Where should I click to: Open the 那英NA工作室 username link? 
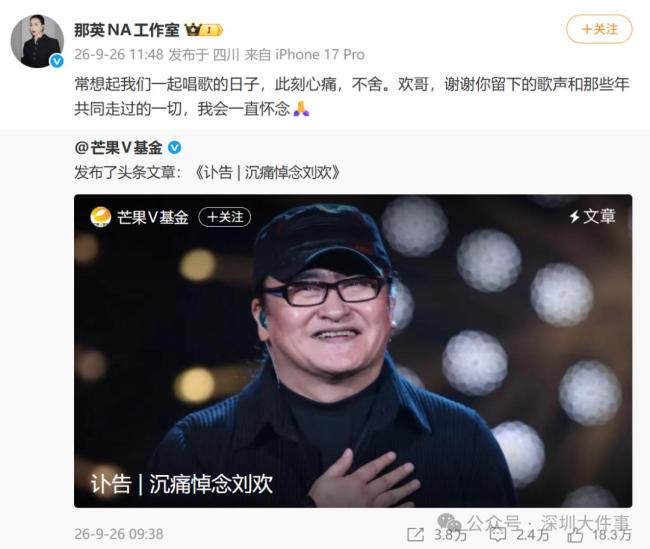(126, 30)
